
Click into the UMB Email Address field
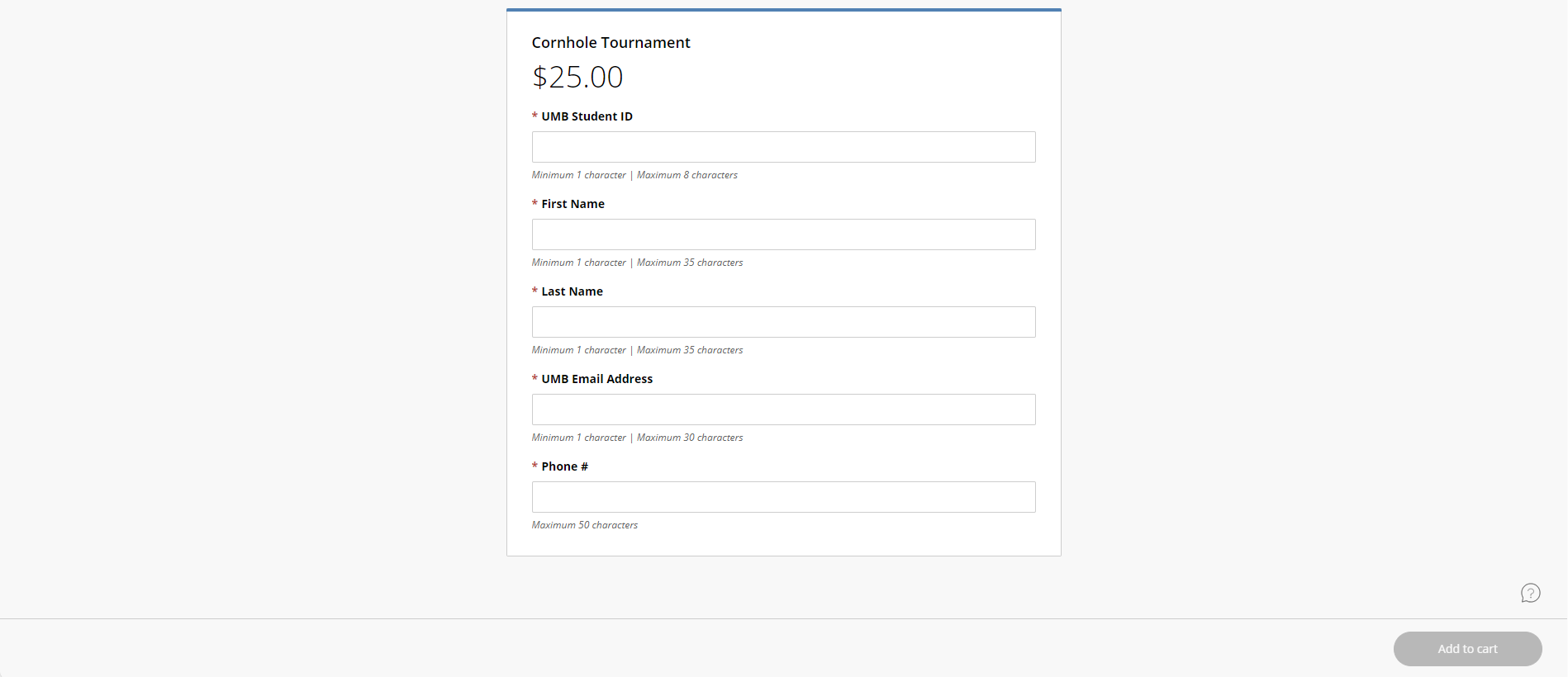783,410
